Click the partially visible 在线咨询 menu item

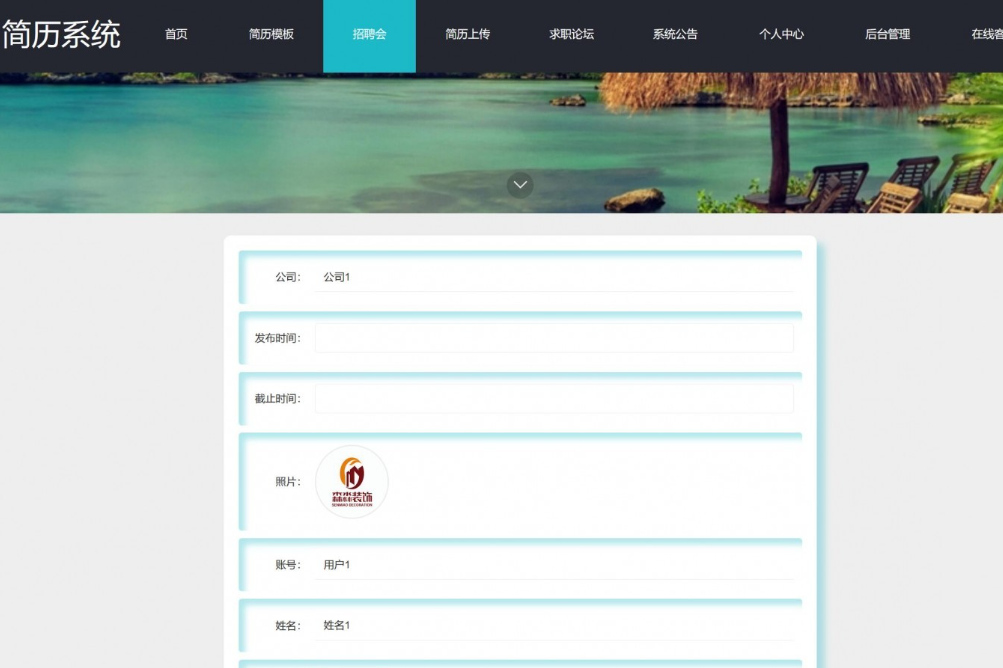tap(986, 34)
